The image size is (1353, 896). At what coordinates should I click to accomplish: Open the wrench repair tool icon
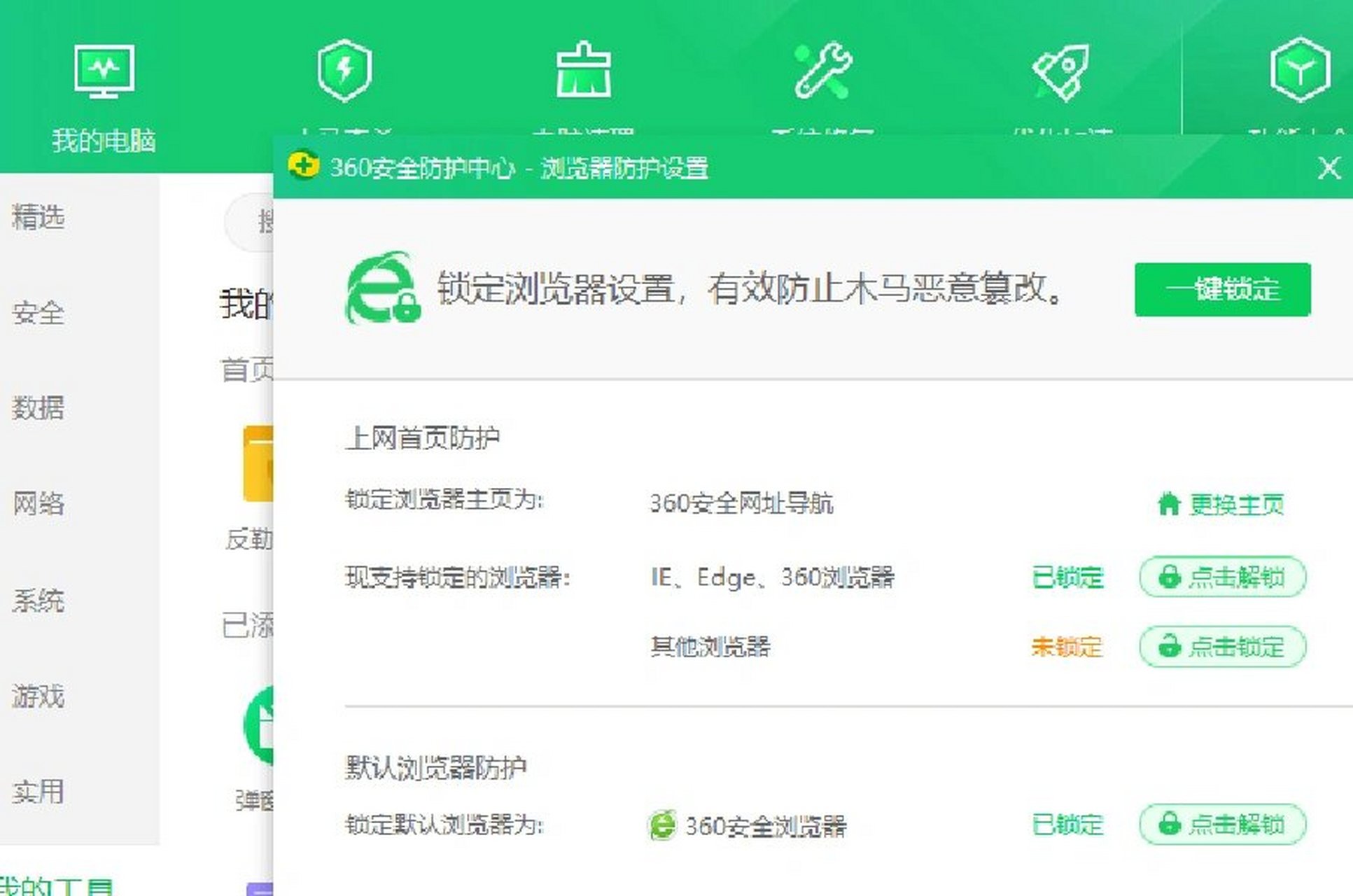pyautogui.click(x=822, y=70)
